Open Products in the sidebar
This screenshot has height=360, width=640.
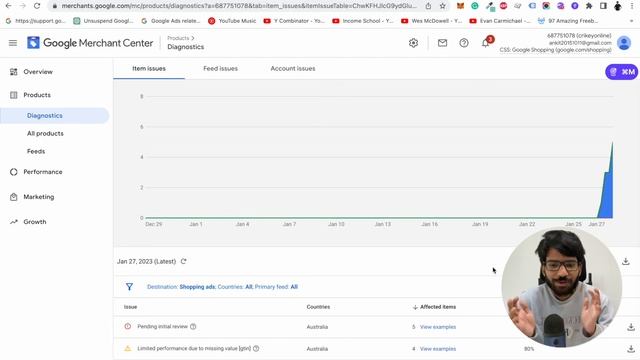(37, 95)
